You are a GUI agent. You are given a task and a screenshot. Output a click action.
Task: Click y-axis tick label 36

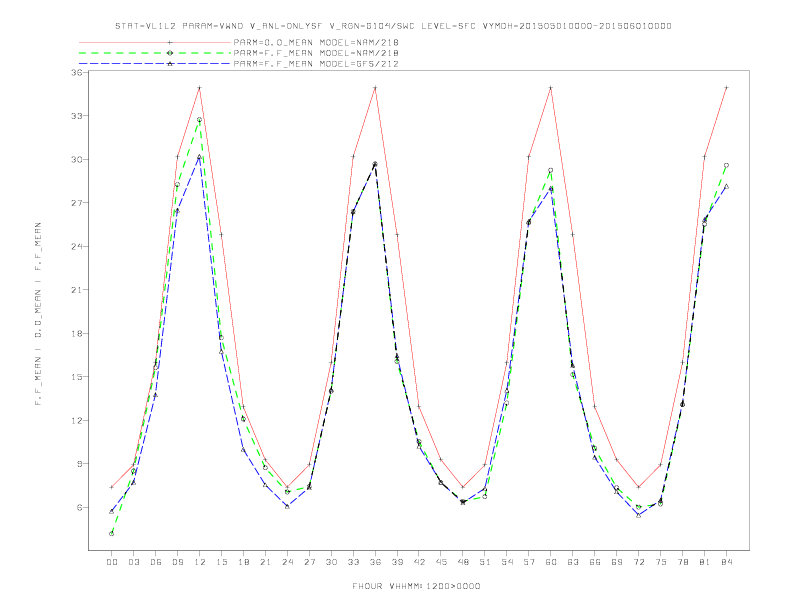tap(77, 72)
